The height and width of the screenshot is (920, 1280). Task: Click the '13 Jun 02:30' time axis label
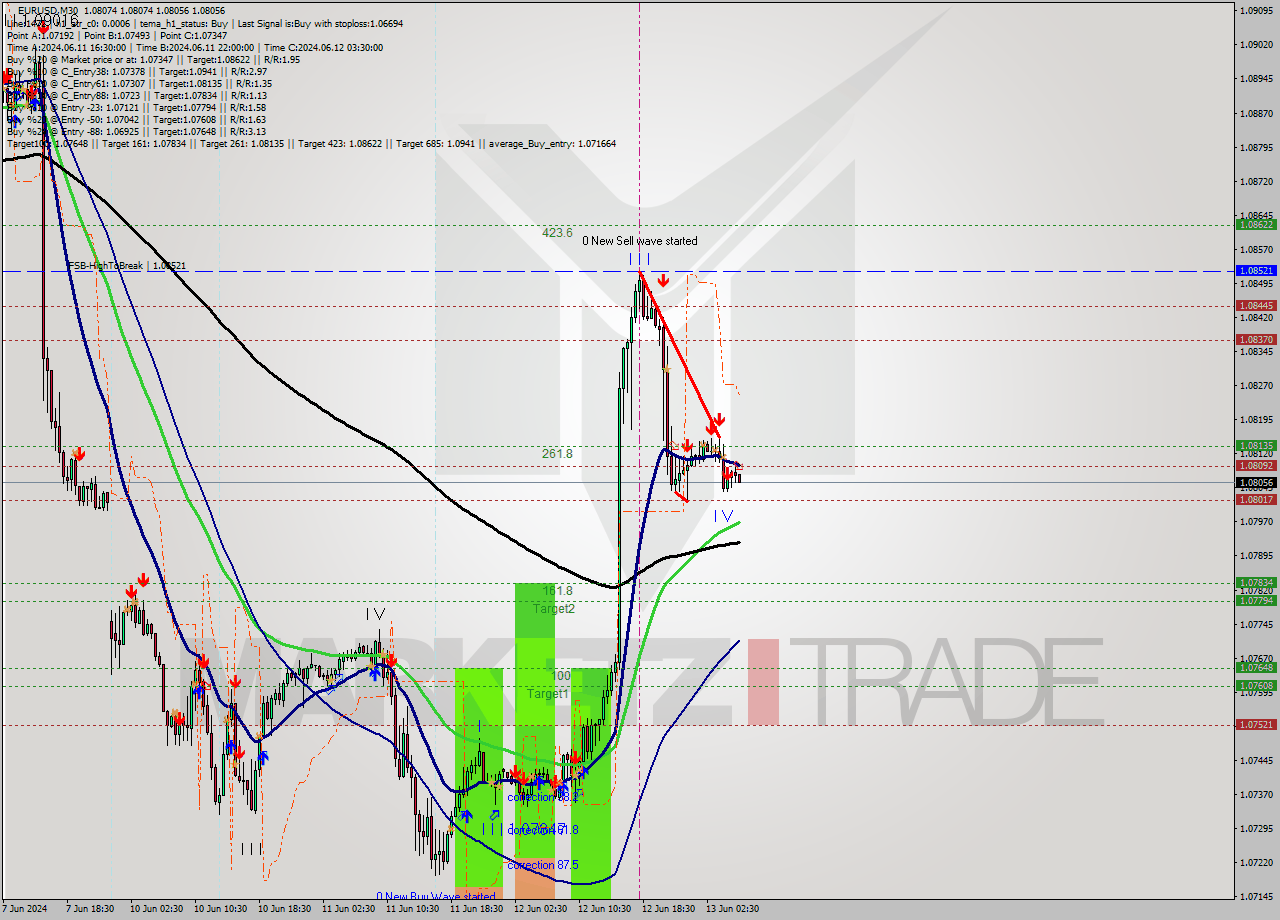(732, 909)
